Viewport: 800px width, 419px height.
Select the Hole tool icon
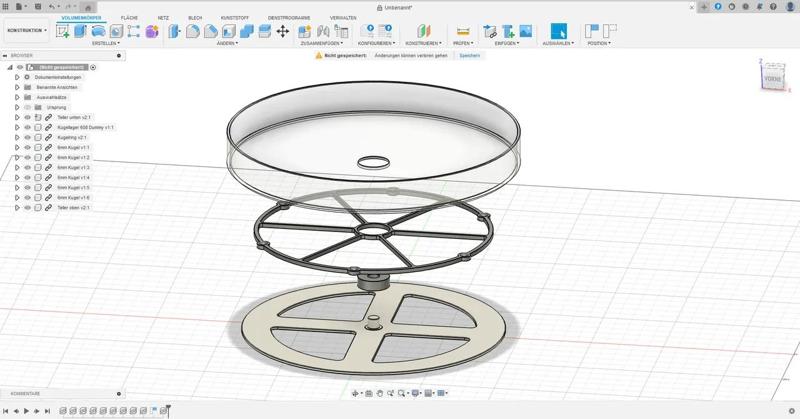pos(116,31)
